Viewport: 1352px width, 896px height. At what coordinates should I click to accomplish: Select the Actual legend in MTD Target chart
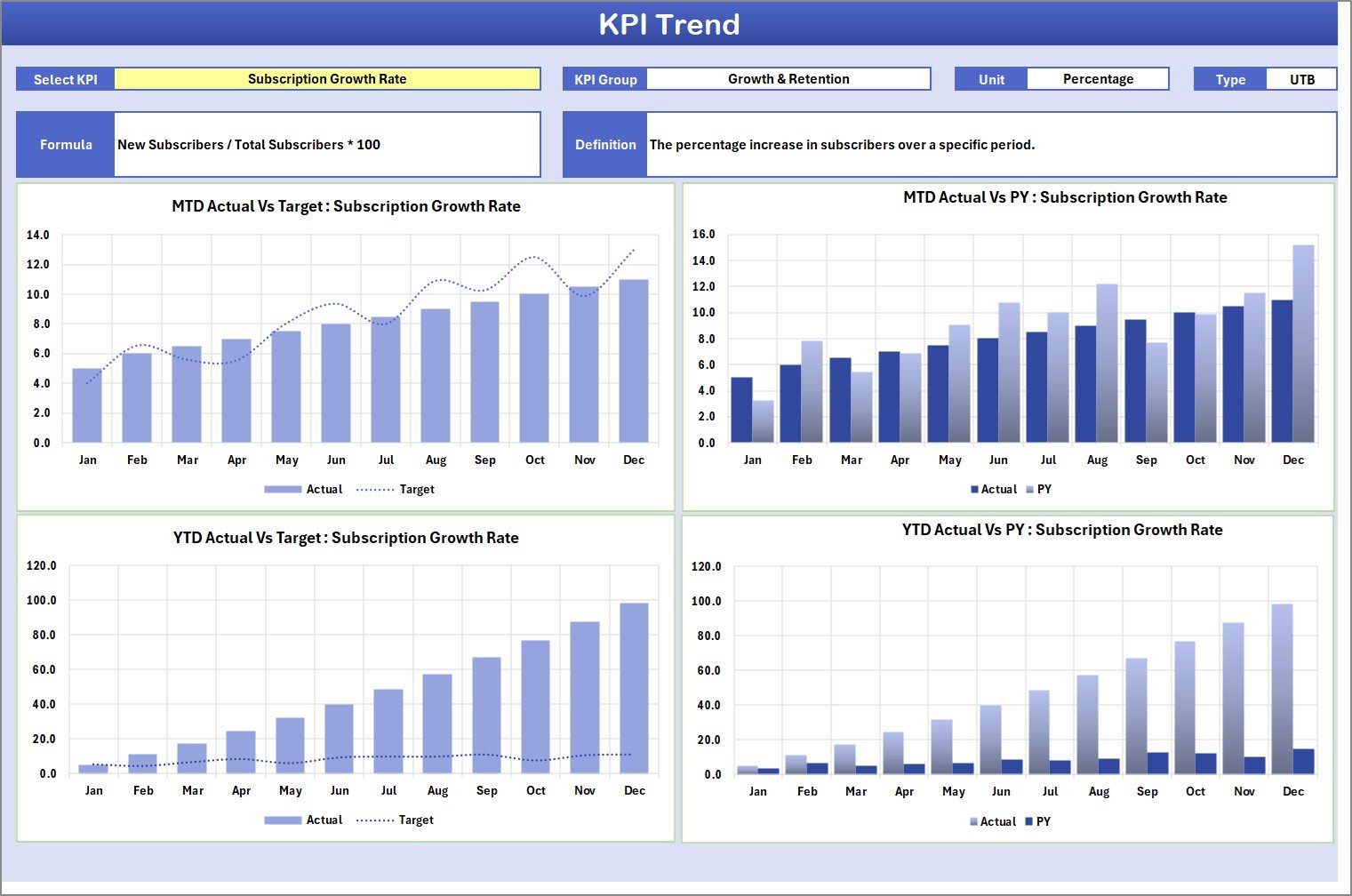click(x=306, y=489)
